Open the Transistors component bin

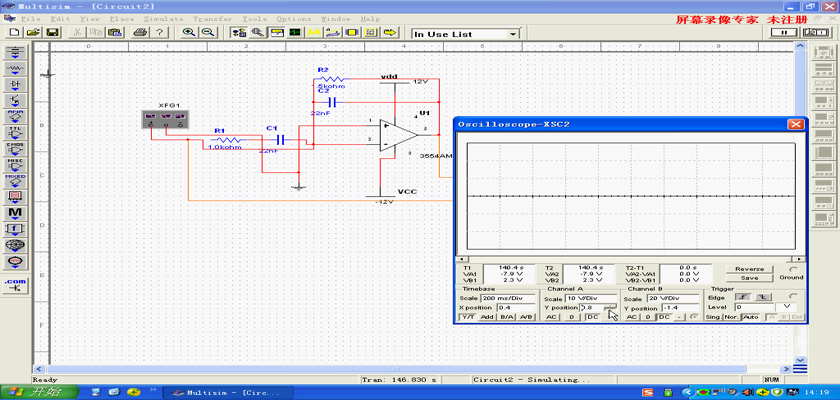pos(16,101)
